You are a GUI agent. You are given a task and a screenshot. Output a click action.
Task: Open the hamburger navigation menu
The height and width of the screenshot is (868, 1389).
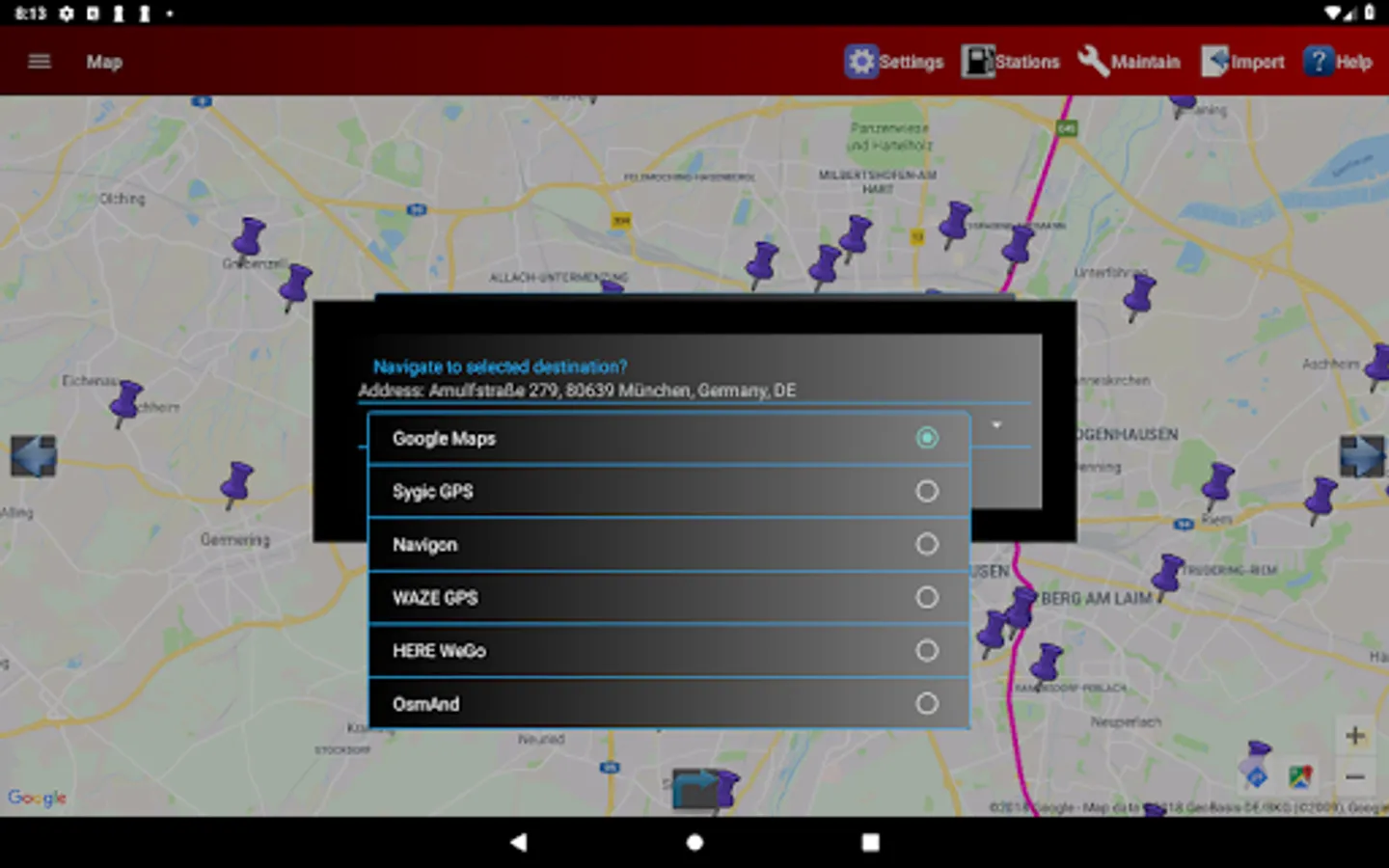40,62
